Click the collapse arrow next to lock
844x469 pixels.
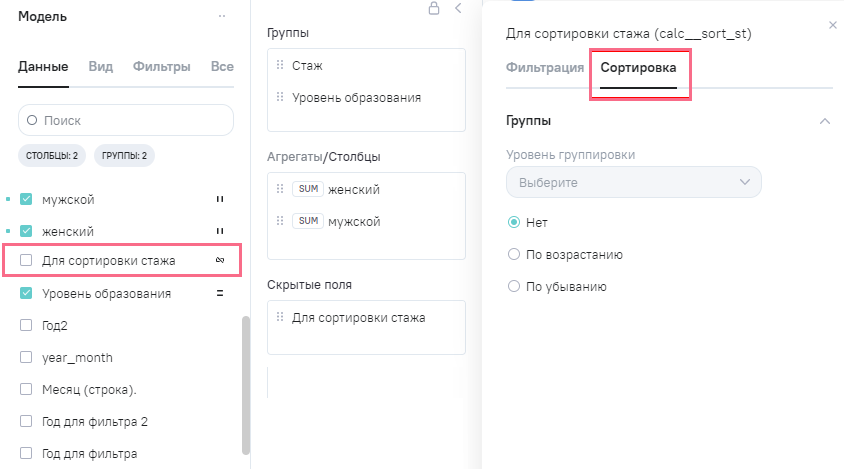[x=458, y=9]
